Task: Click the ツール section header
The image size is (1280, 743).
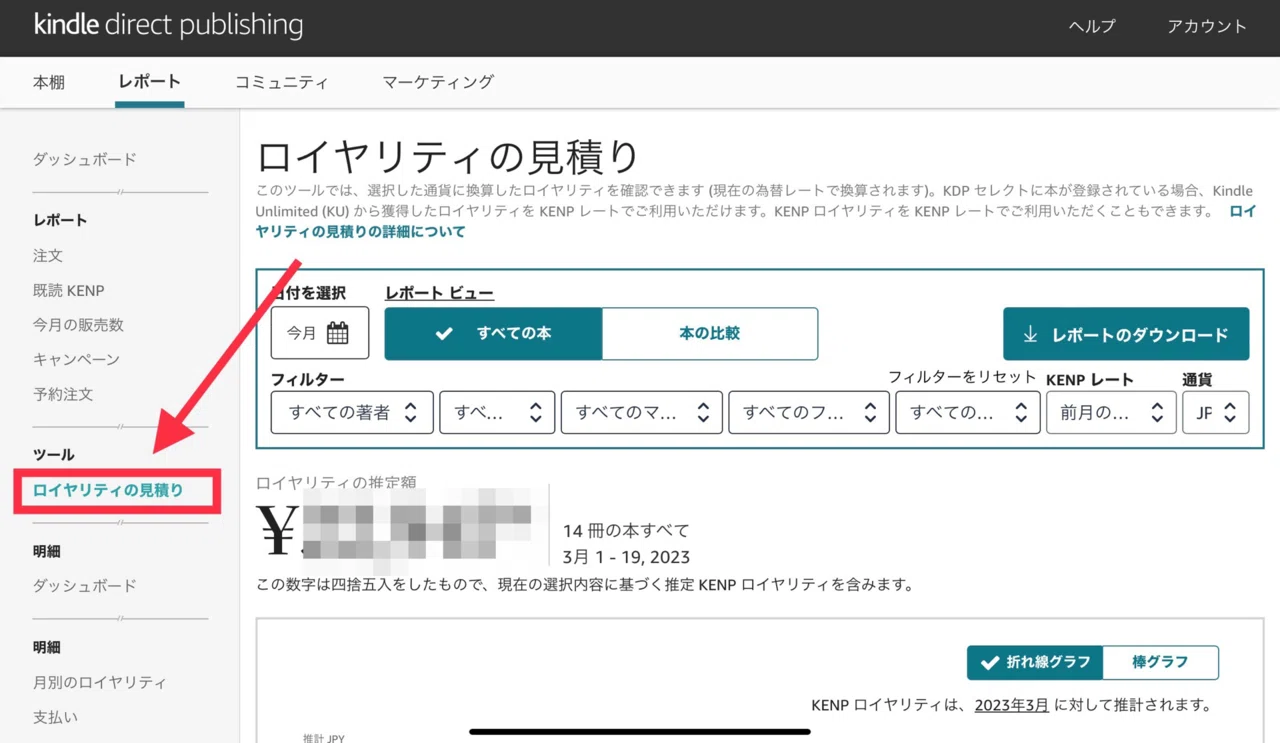Action: coord(54,455)
